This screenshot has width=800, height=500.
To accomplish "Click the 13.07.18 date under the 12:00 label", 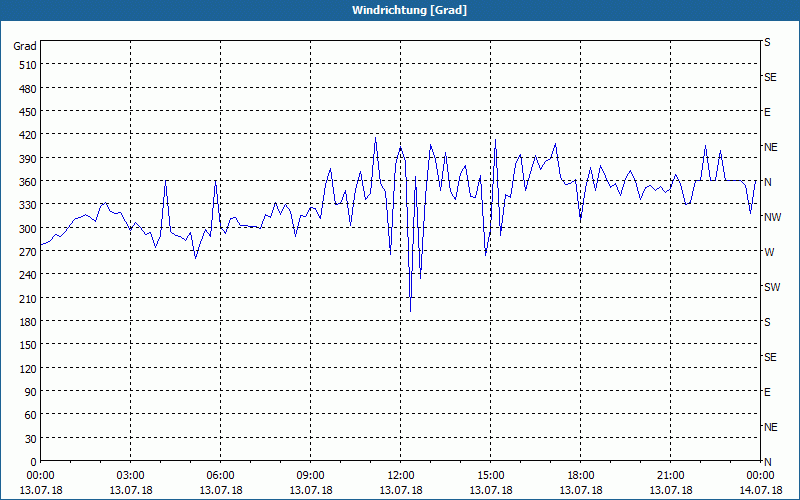I will coord(401,490).
